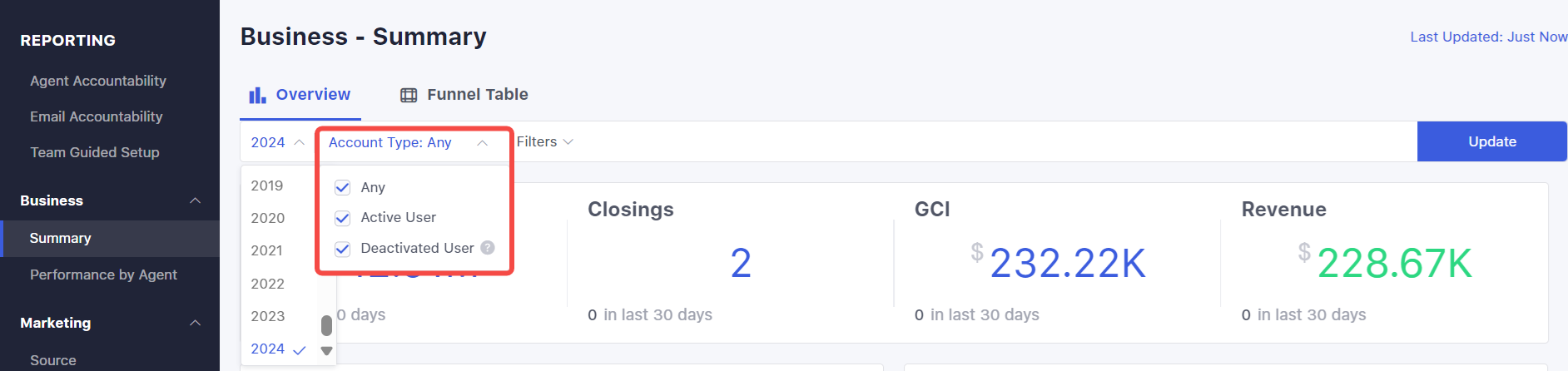Collapse the Business sidebar section
1568x371 pixels.
tap(195, 200)
